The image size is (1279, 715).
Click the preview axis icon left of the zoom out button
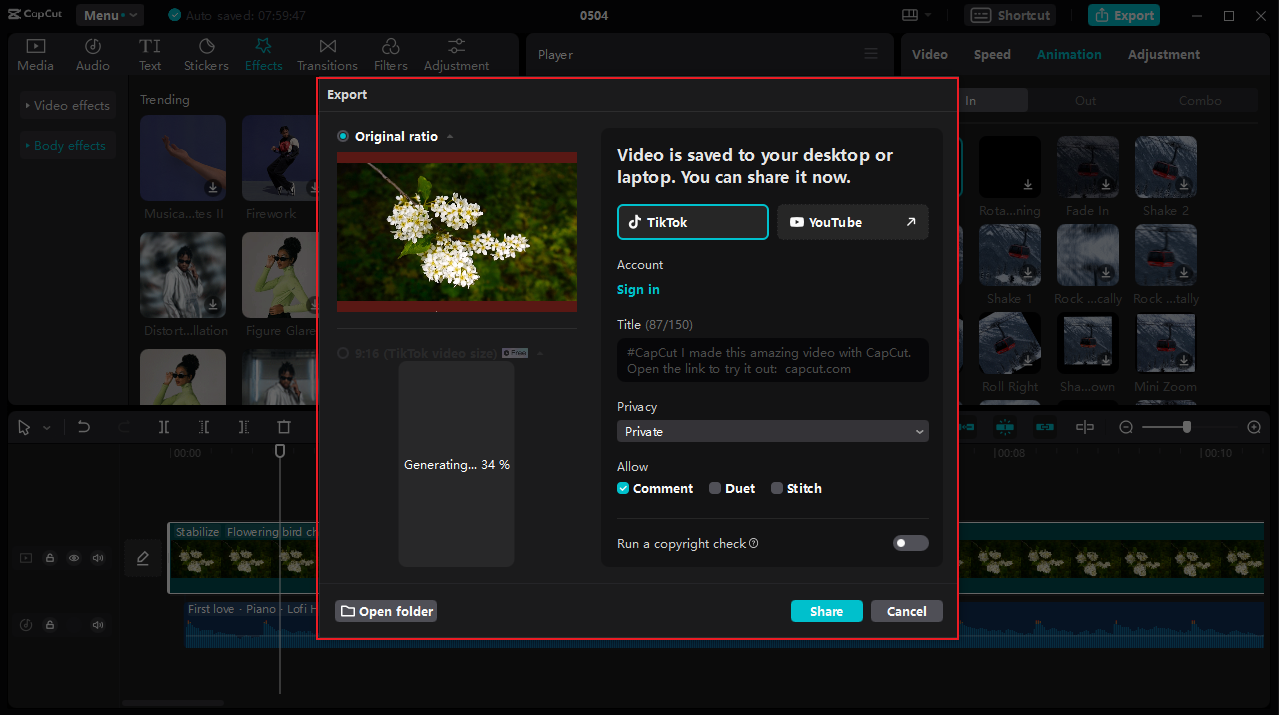coord(1085,427)
